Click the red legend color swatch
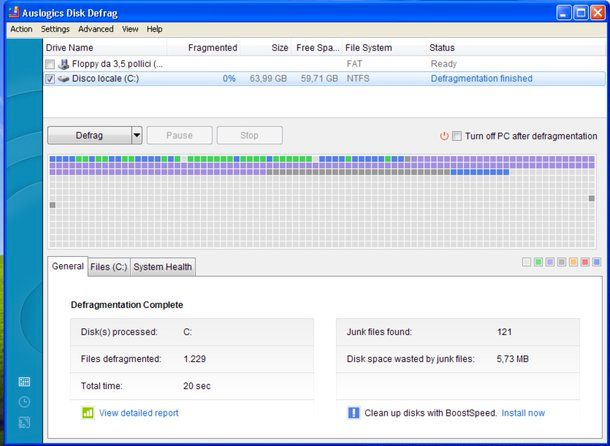 585,262
